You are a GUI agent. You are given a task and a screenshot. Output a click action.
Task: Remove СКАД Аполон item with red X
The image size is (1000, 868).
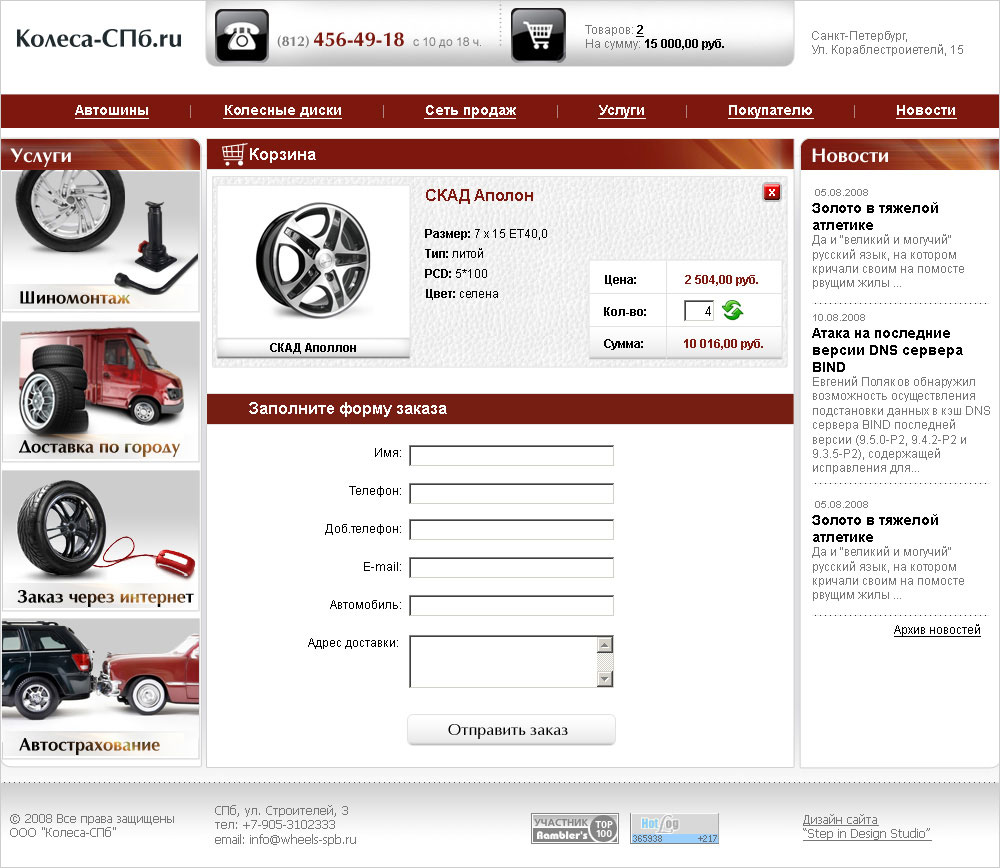click(772, 192)
